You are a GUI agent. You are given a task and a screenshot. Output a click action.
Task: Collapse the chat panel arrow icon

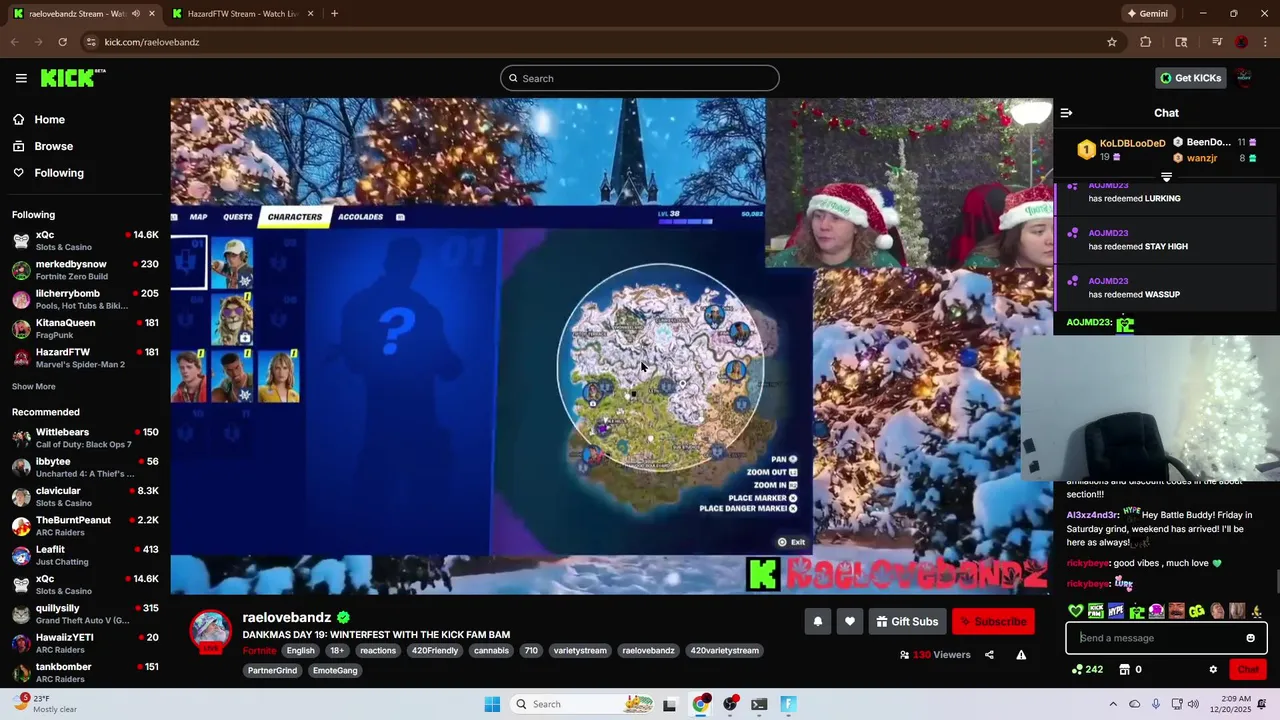coord(1066,113)
